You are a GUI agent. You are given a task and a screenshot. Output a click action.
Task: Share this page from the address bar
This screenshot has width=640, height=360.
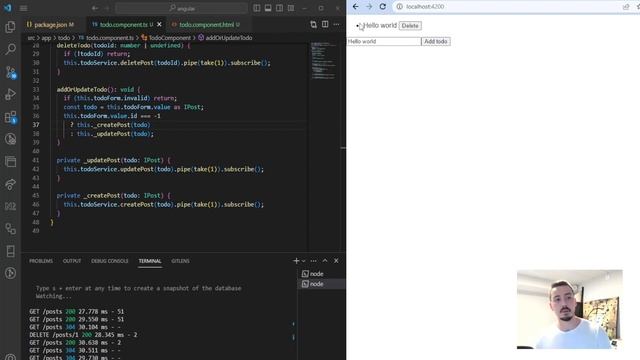626,7
